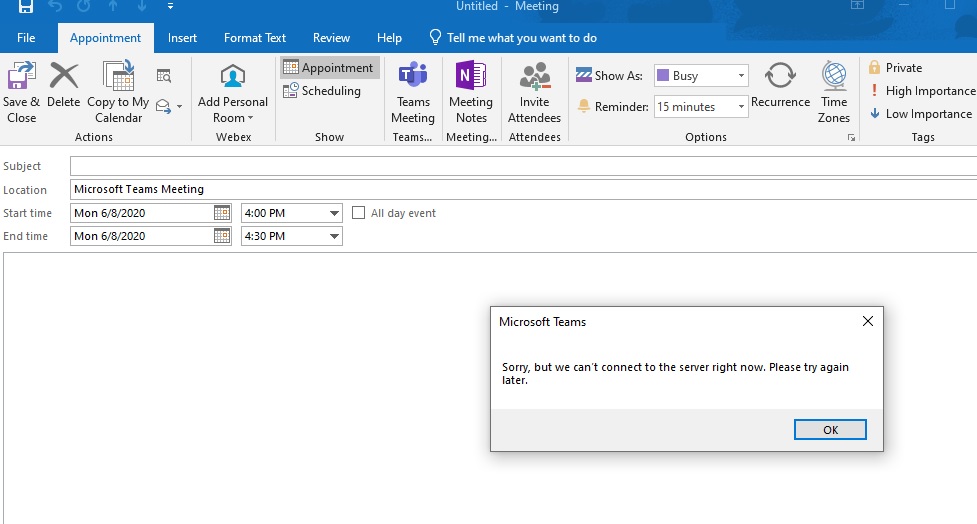Check the All day event checkbox
The width and height of the screenshot is (977, 524).
[358, 213]
